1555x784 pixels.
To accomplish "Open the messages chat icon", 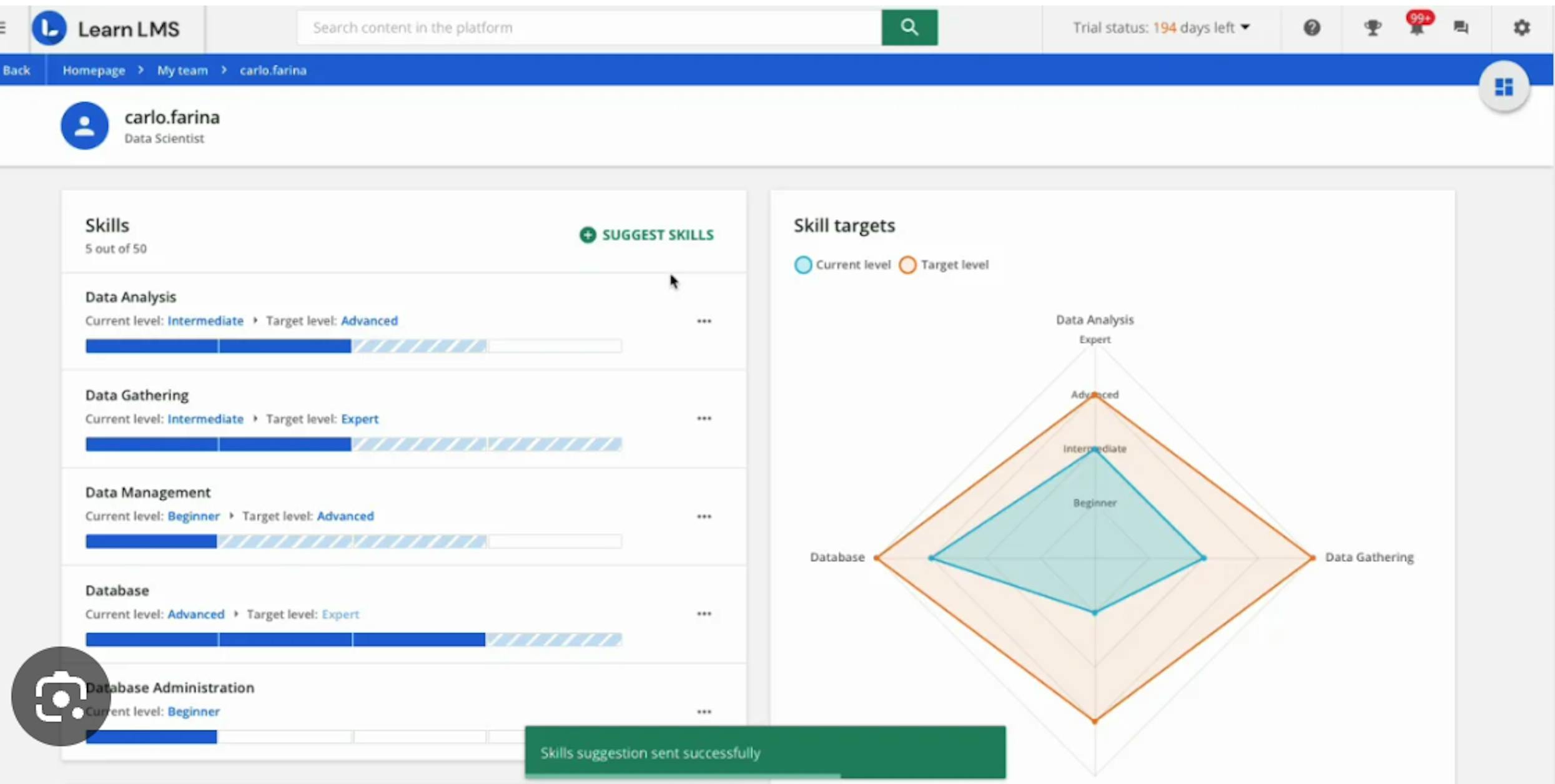I will (x=1461, y=27).
